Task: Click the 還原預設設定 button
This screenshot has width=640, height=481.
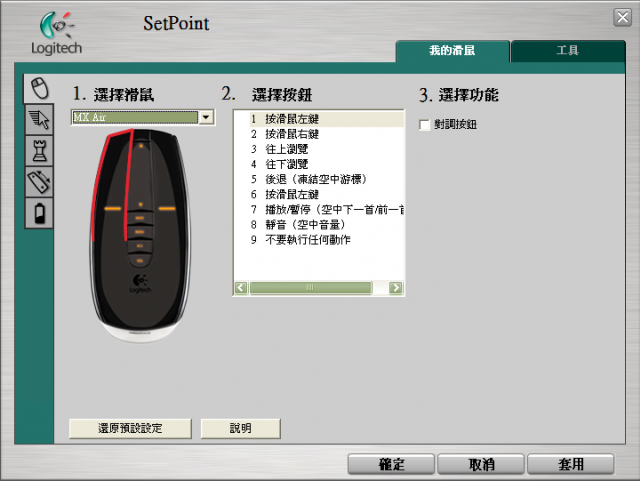Action: tap(130, 428)
